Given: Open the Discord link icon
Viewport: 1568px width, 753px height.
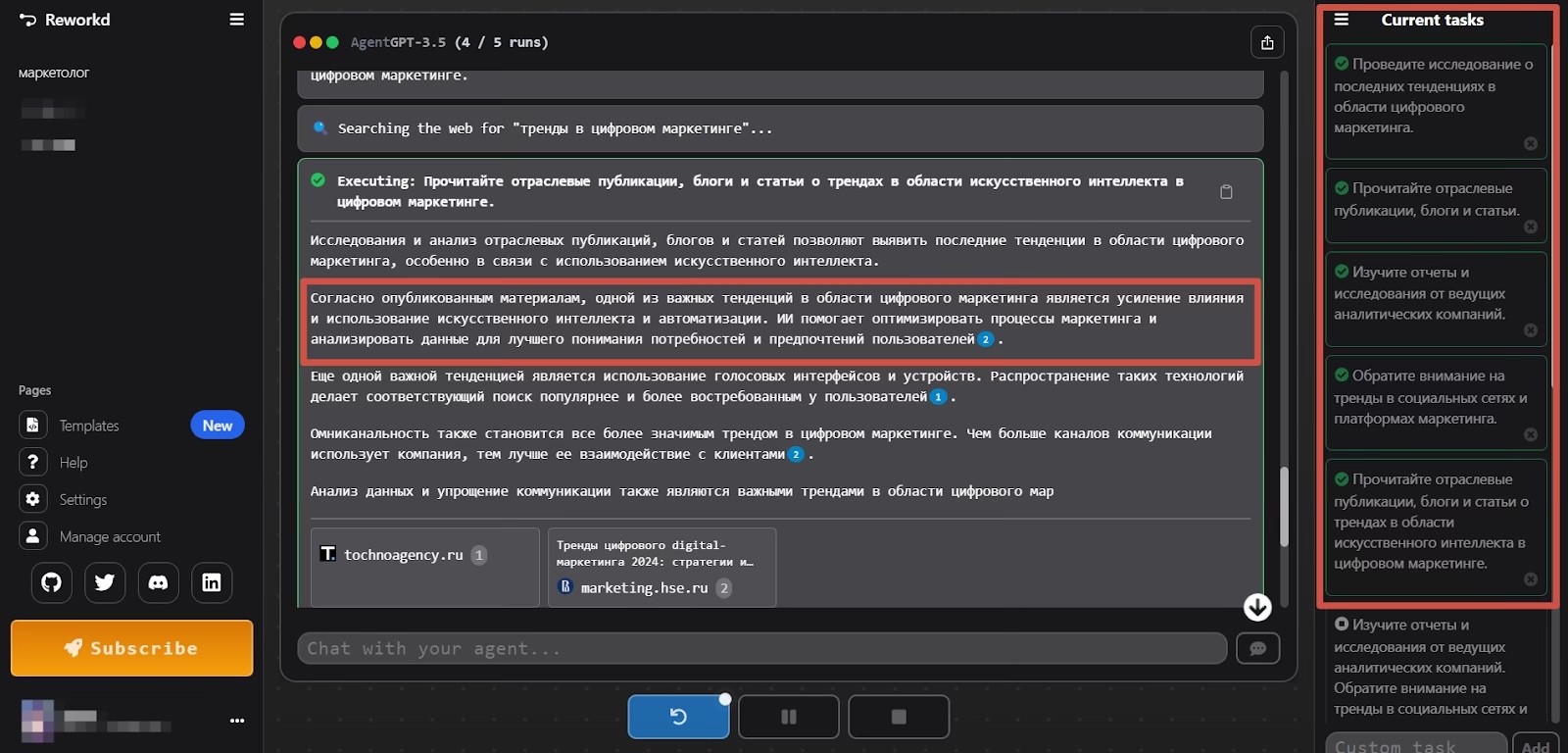Looking at the screenshot, I should (158, 582).
